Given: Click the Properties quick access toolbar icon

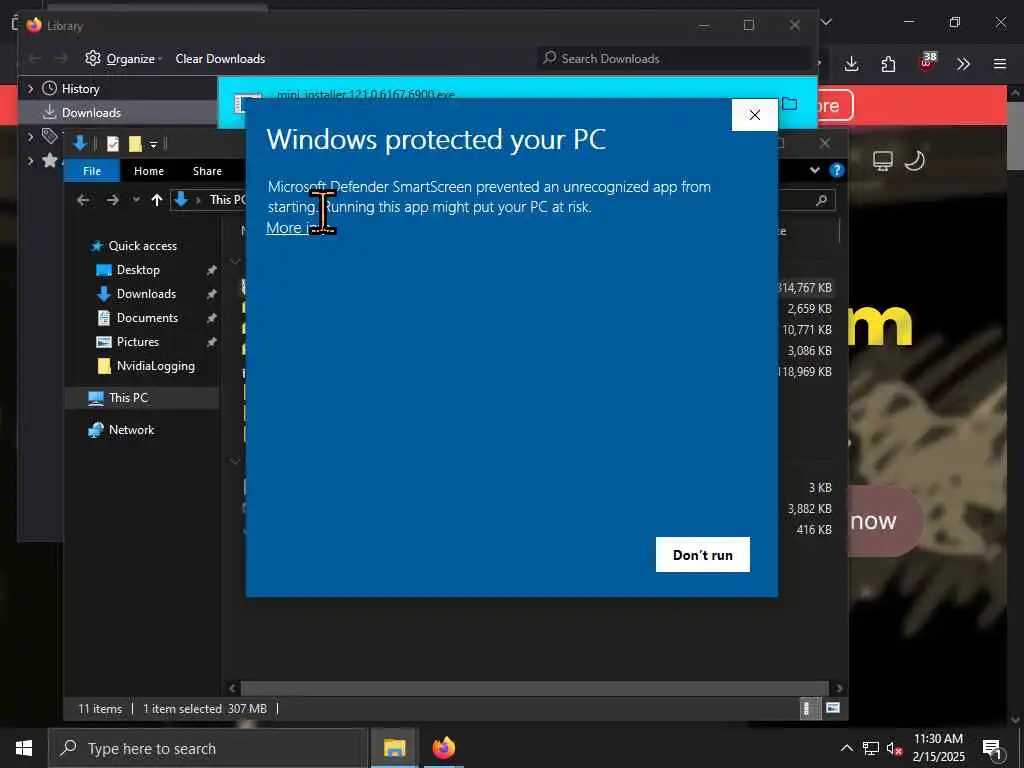Looking at the screenshot, I should tap(113, 144).
